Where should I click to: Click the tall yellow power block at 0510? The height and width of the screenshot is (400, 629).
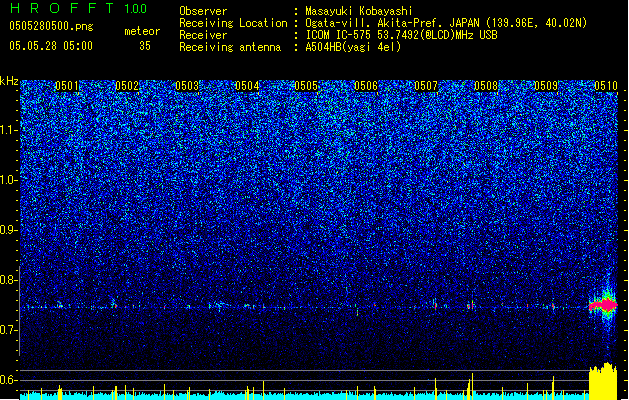coord(603,382)
